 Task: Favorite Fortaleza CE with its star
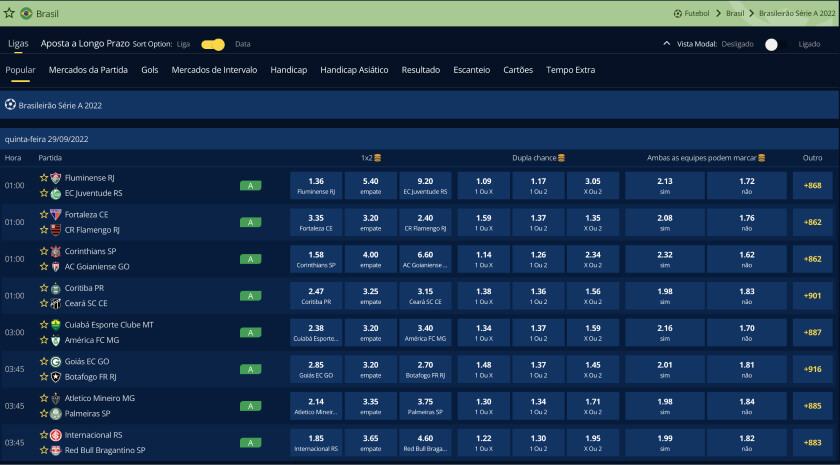coord(44,214)
